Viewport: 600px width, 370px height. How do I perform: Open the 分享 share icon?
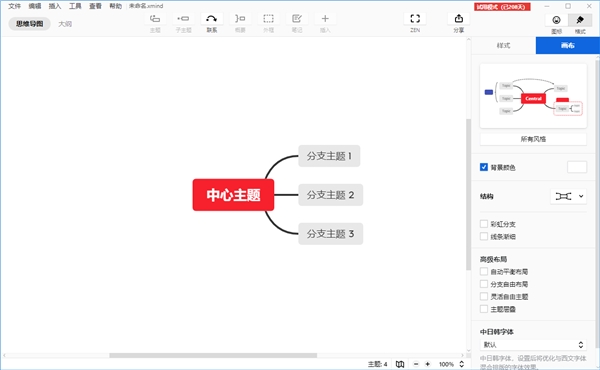[x=459, y=19]
